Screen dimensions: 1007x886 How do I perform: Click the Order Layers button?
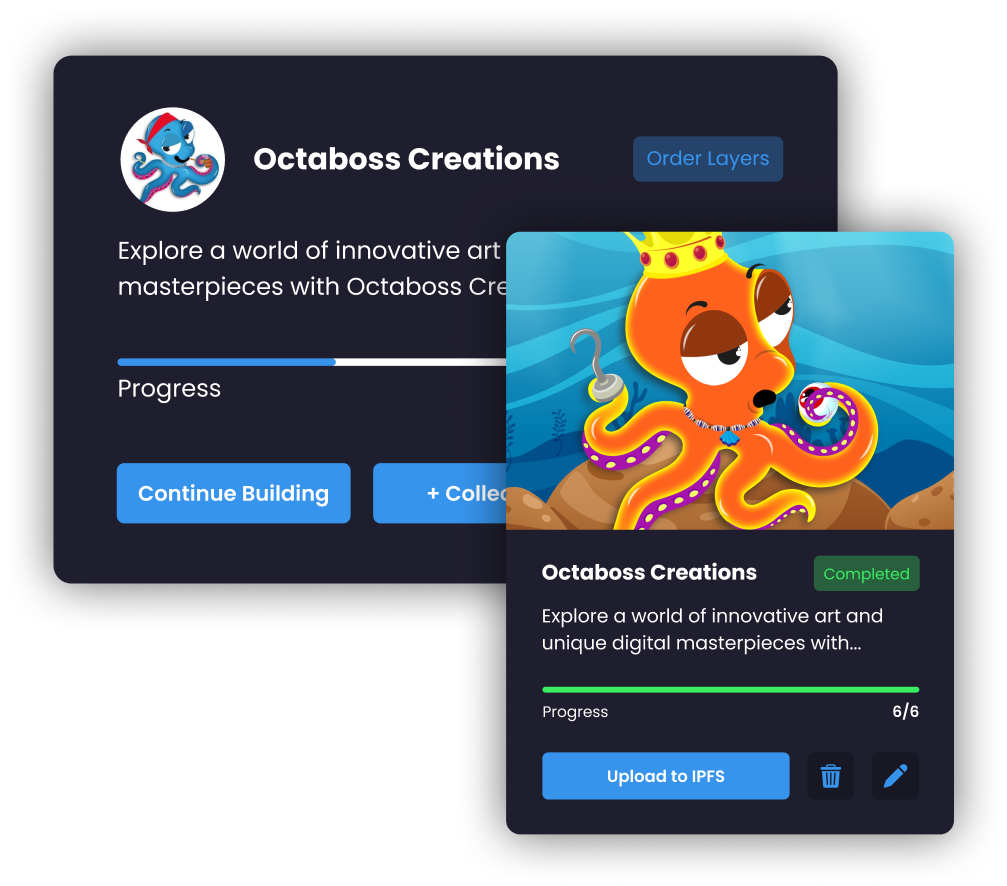(x=708, y=159)
